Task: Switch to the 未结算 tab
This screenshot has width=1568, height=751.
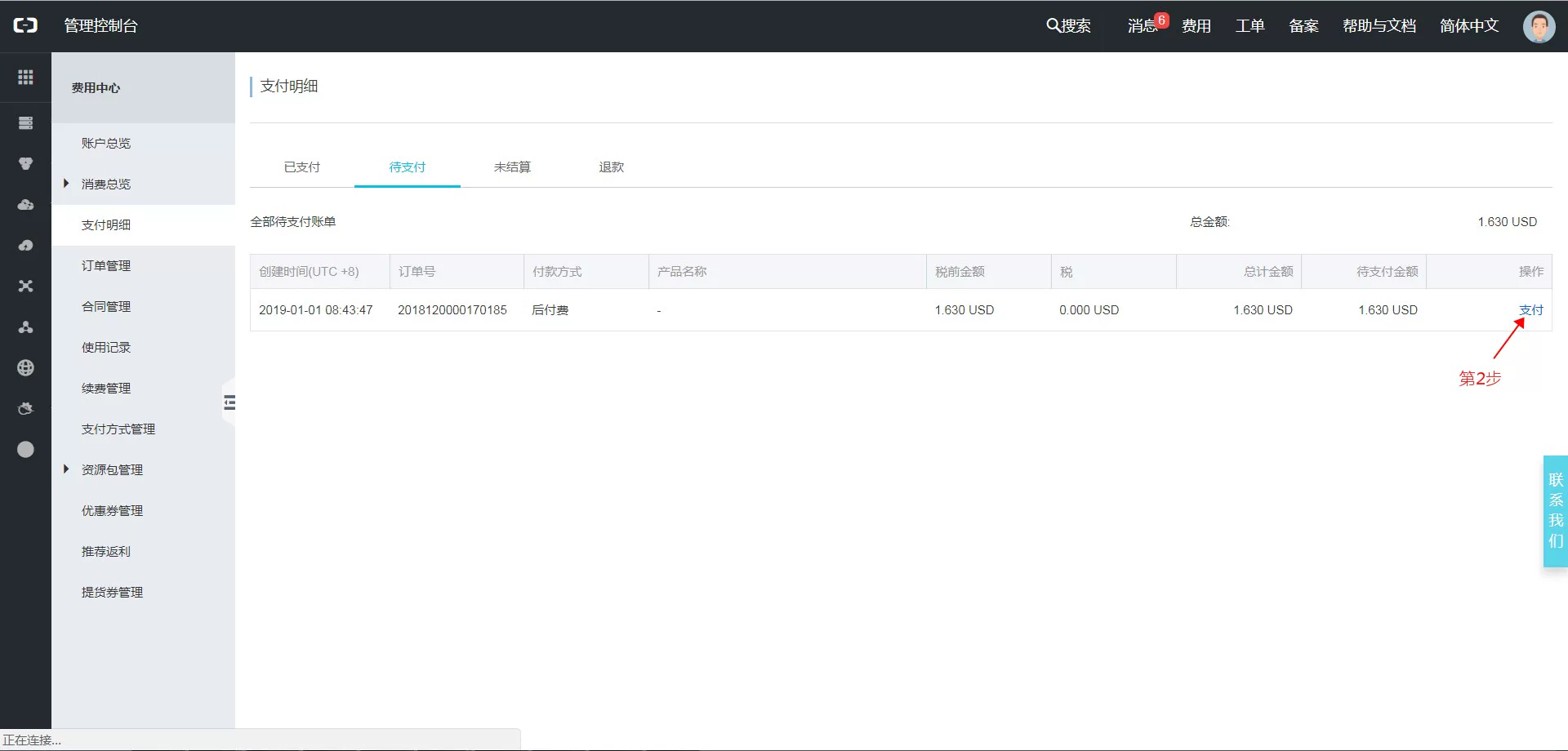Action: pyautogui.click(x=512, y=167)
